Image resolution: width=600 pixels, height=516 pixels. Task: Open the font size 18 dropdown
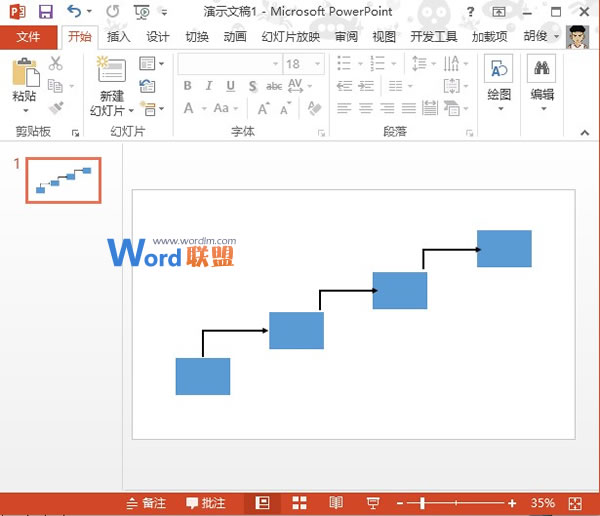[x=317, y=64]
